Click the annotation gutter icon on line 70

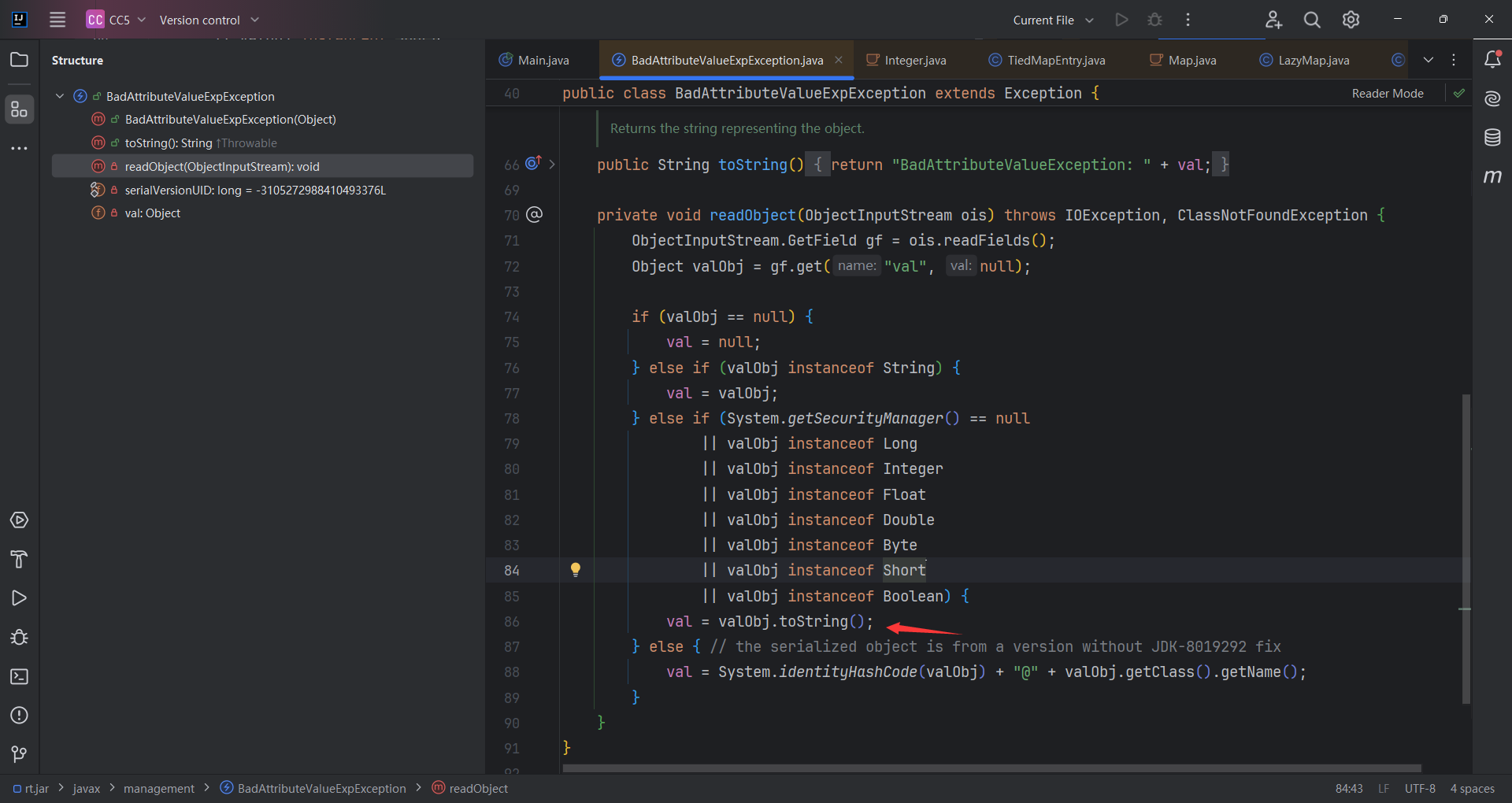tap(535, 214)
